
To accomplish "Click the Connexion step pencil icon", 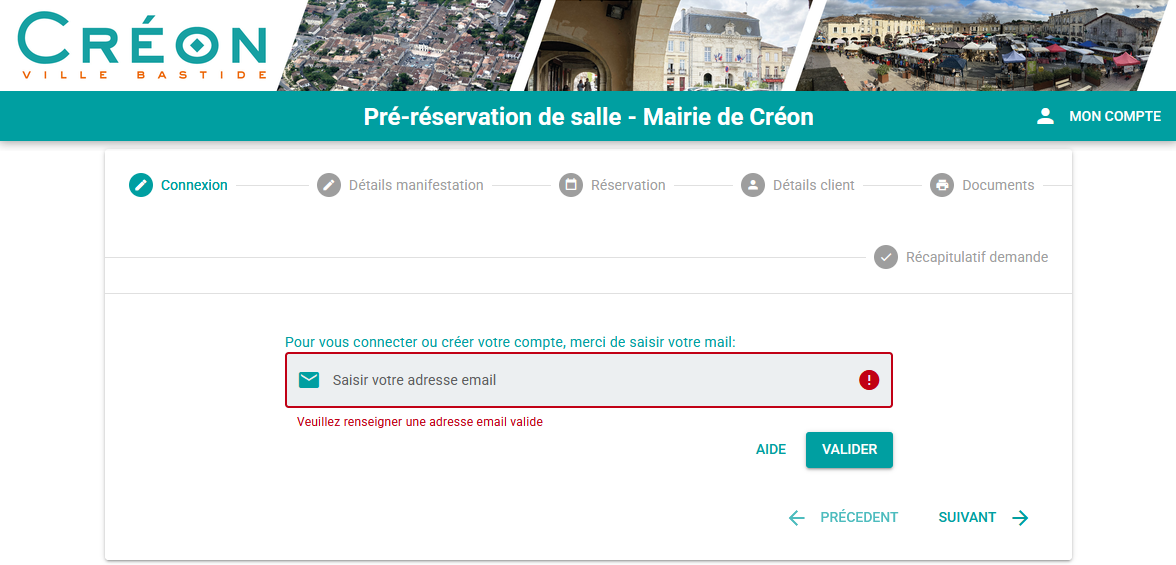I will [141, 185].
